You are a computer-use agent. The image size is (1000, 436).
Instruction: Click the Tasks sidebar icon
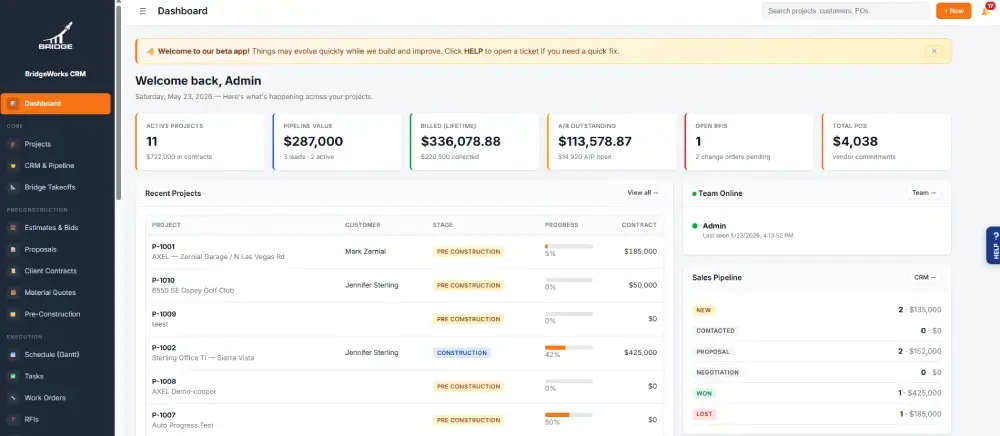[13, 376]
